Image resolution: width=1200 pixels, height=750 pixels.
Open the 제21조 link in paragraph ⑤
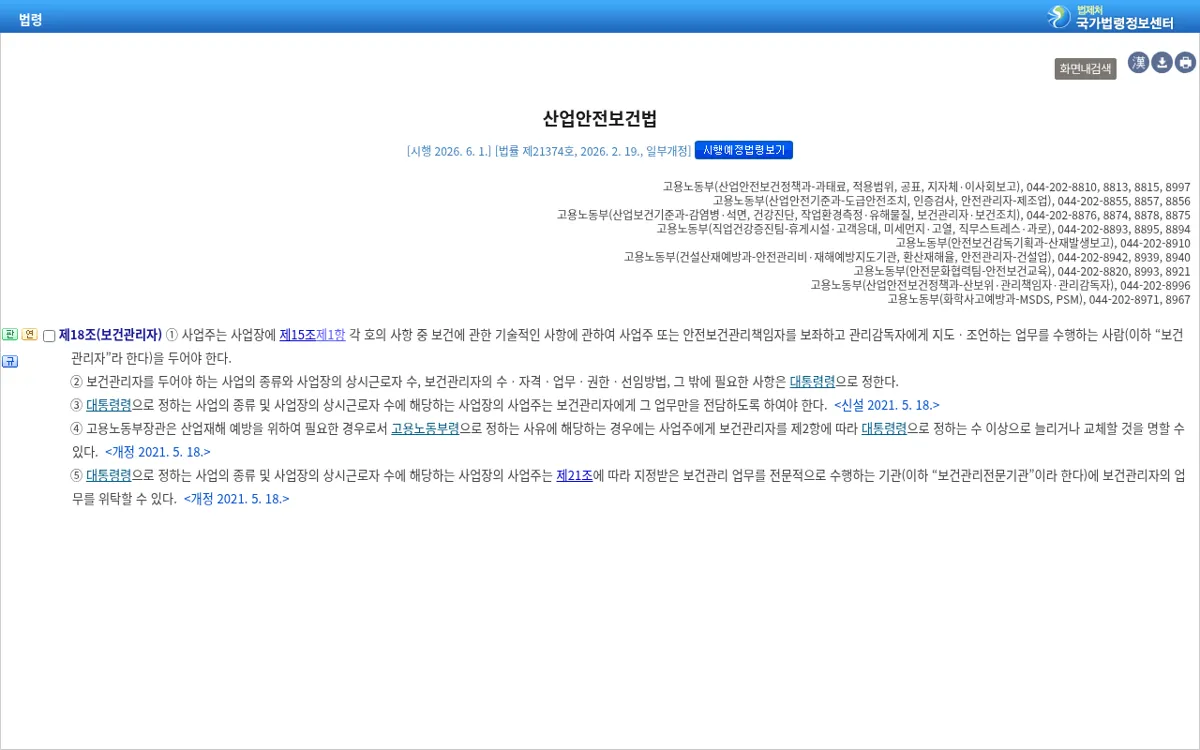coord(575,475)
